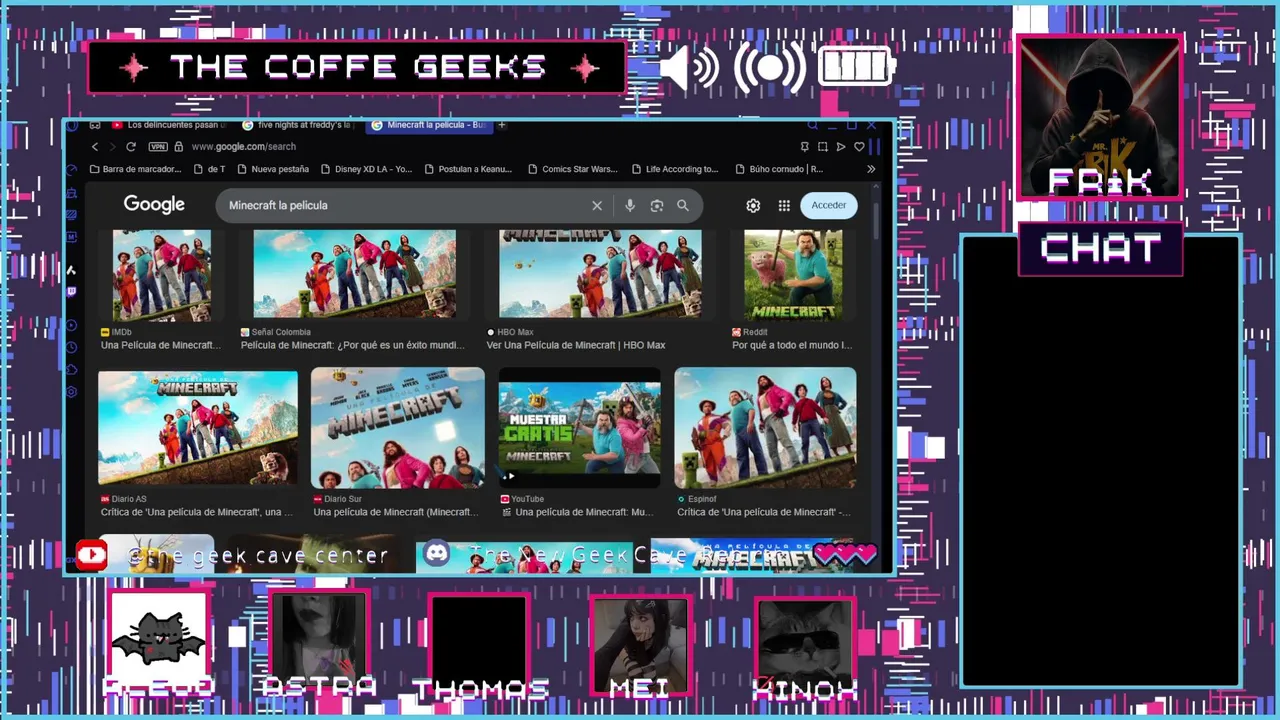Open 'Life According to...' bookmark
Screen dimensions: 1280x720
pos(675,169)
